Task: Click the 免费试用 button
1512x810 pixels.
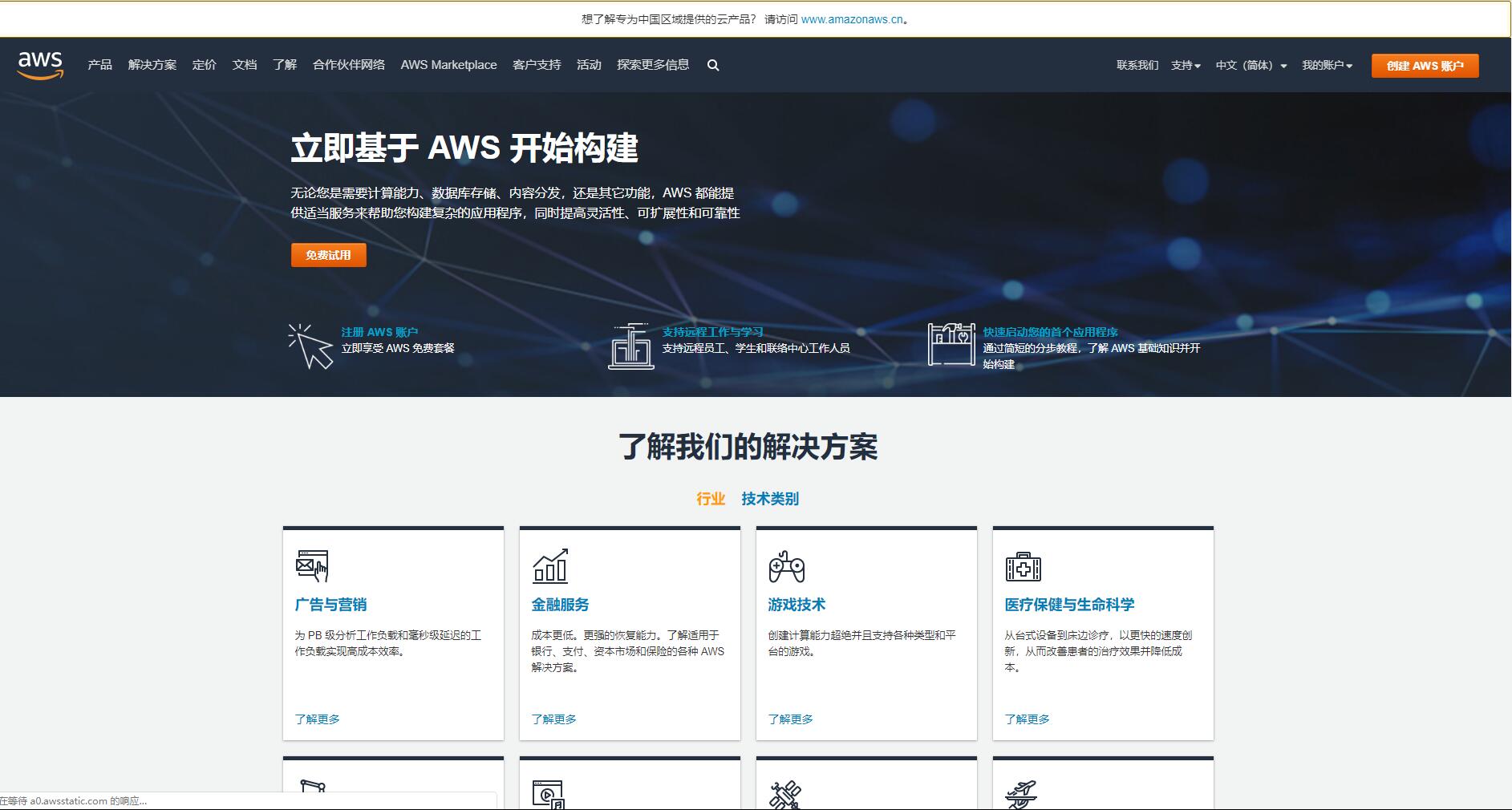Action: (328, 255)
